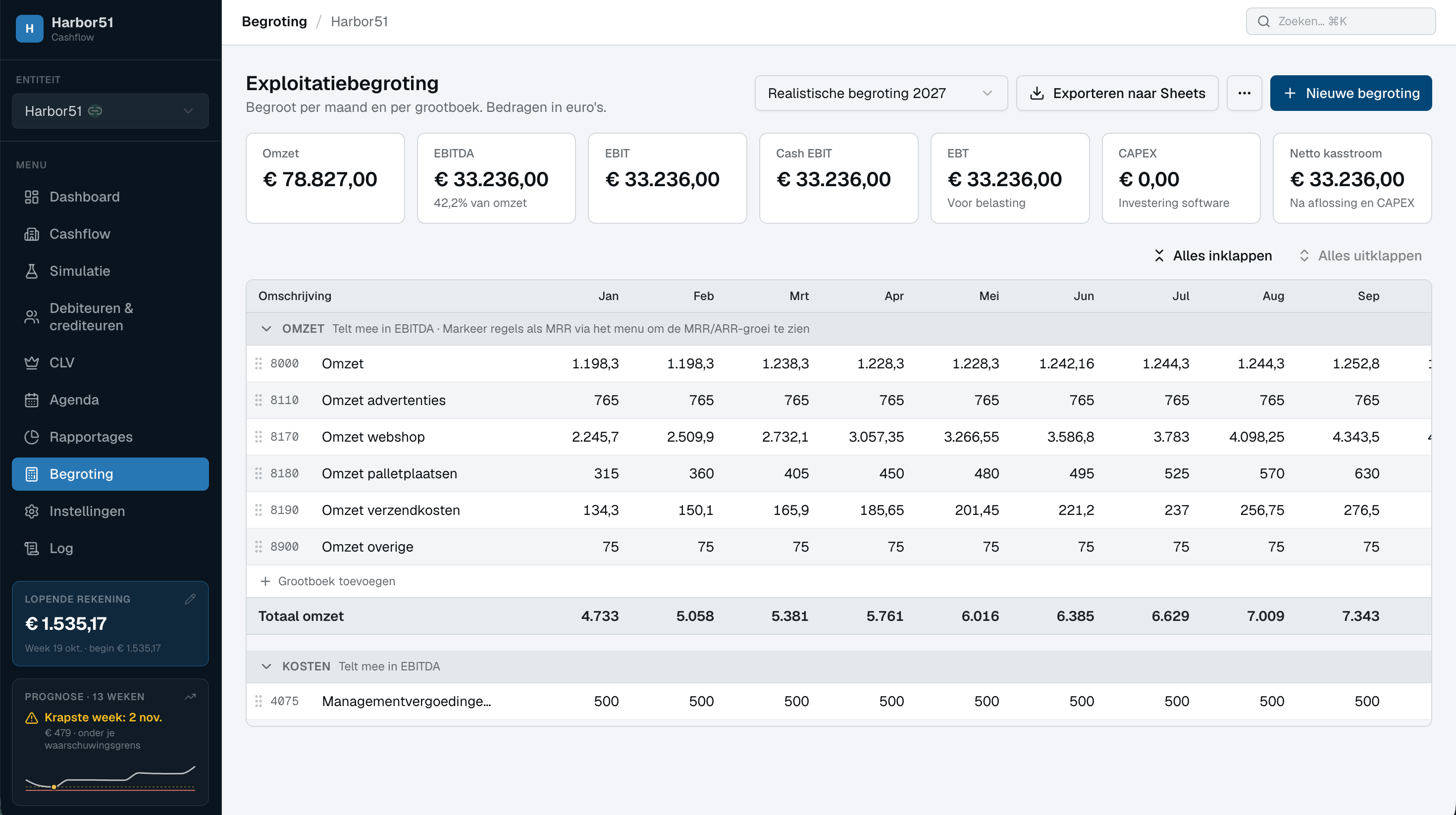This screenshot has width=1456, height=815.
Task: Click the link icon next to the Harbor51 entity
Action: pyautogui.click(x=95, y=111)
